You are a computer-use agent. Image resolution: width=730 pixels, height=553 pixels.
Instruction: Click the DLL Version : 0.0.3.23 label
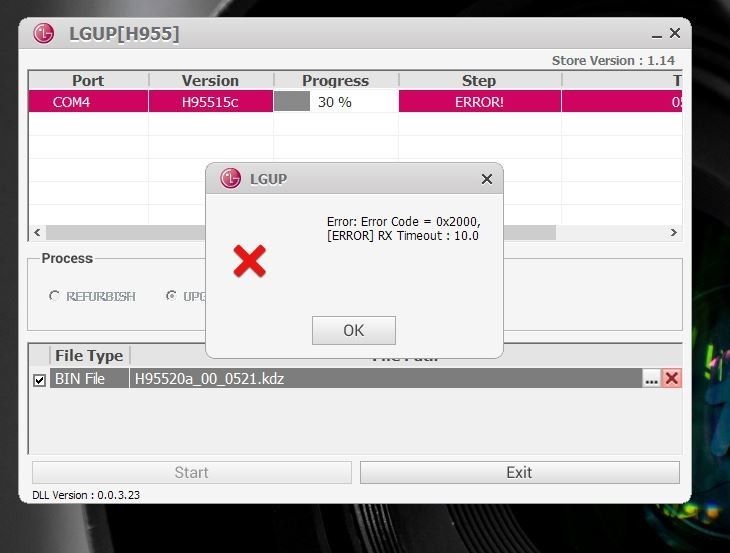pyautogui.click(x=86, y=495)
